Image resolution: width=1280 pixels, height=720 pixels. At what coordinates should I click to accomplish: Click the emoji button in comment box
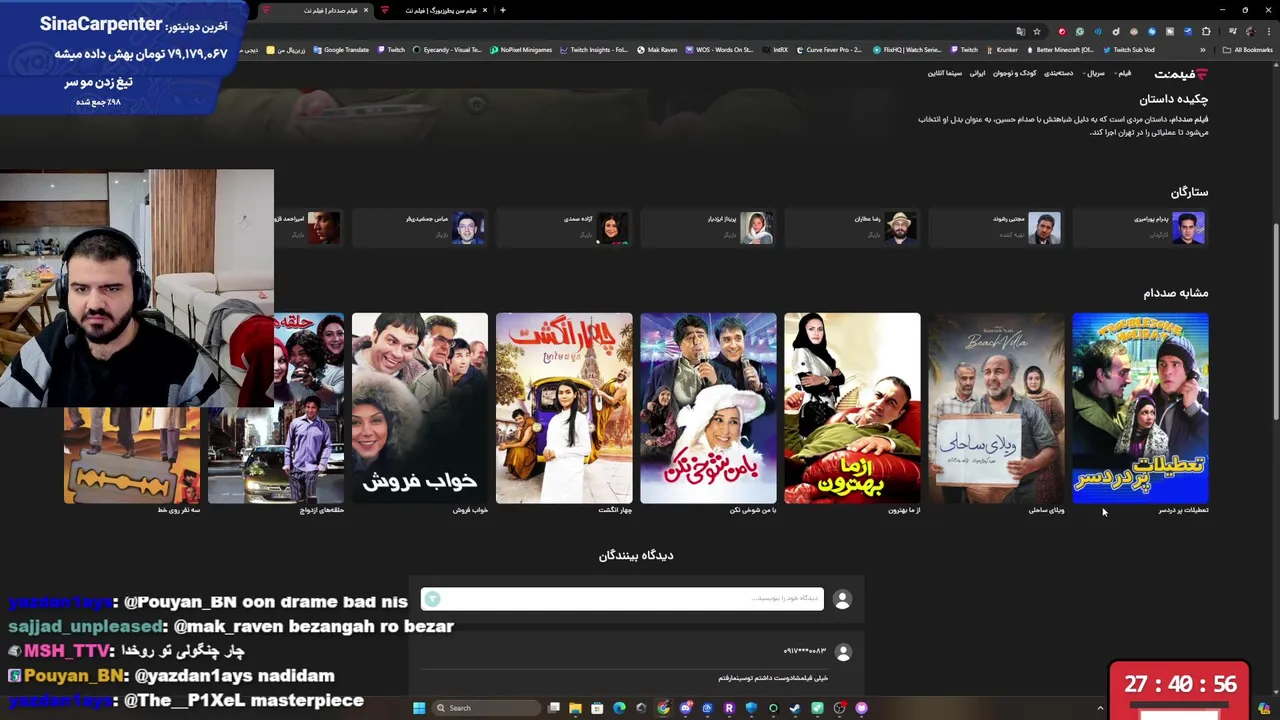tap(432, 599)
